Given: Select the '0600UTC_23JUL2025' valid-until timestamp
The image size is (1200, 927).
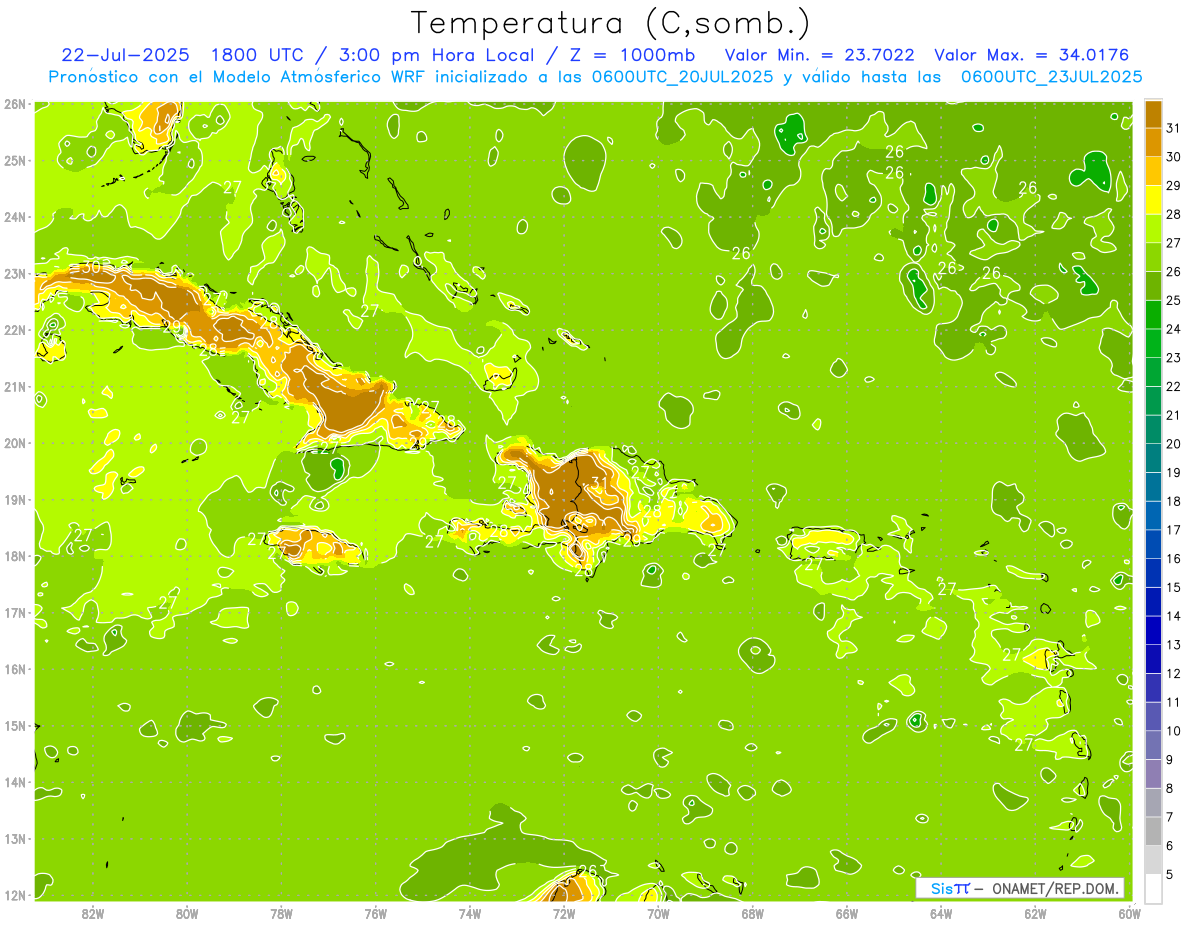Looking at the screenshot, I should [1051, 77].
